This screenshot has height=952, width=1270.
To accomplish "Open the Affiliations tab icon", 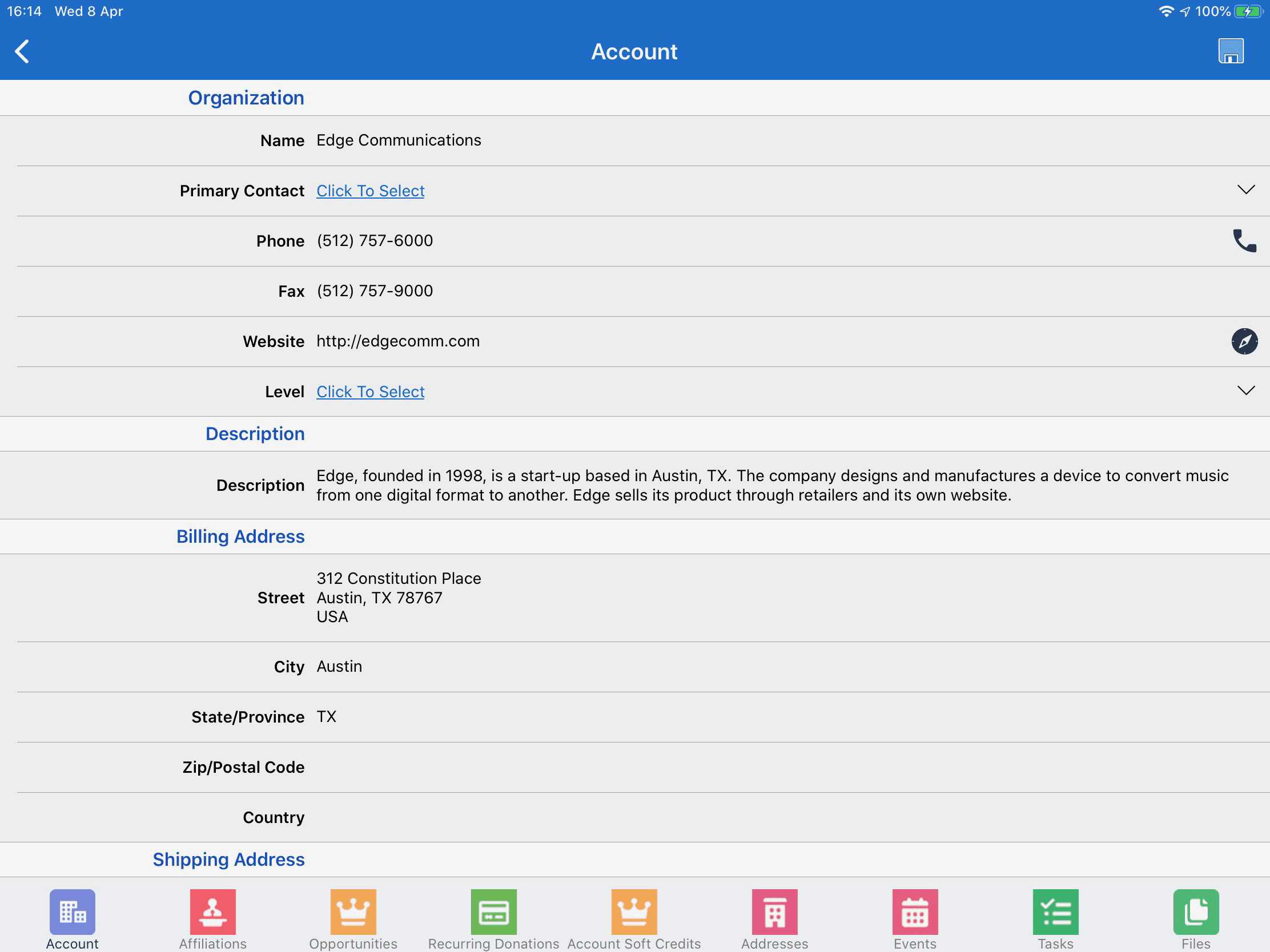I will [212, 912].
